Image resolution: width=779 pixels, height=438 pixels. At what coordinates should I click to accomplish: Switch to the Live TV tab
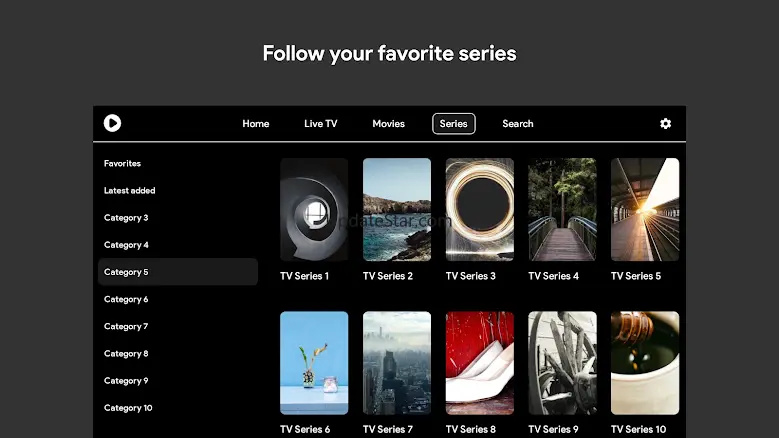point(320,124)
